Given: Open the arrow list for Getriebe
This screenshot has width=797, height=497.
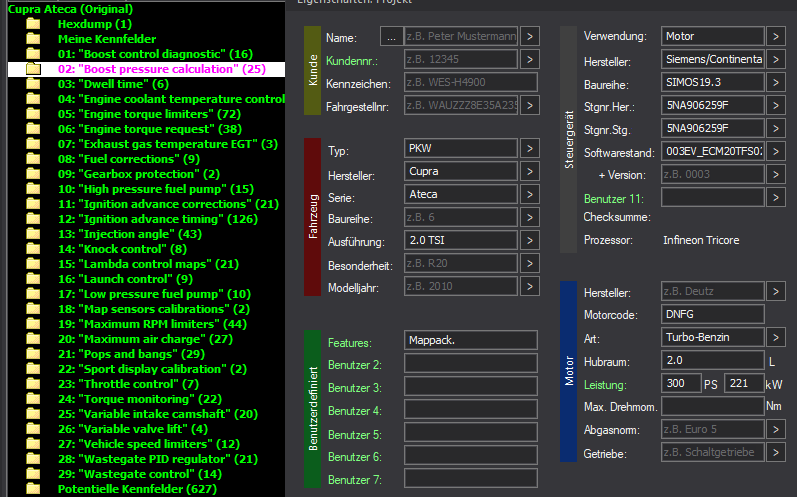Looking at the screenshot, I should [x=776, y=452].
